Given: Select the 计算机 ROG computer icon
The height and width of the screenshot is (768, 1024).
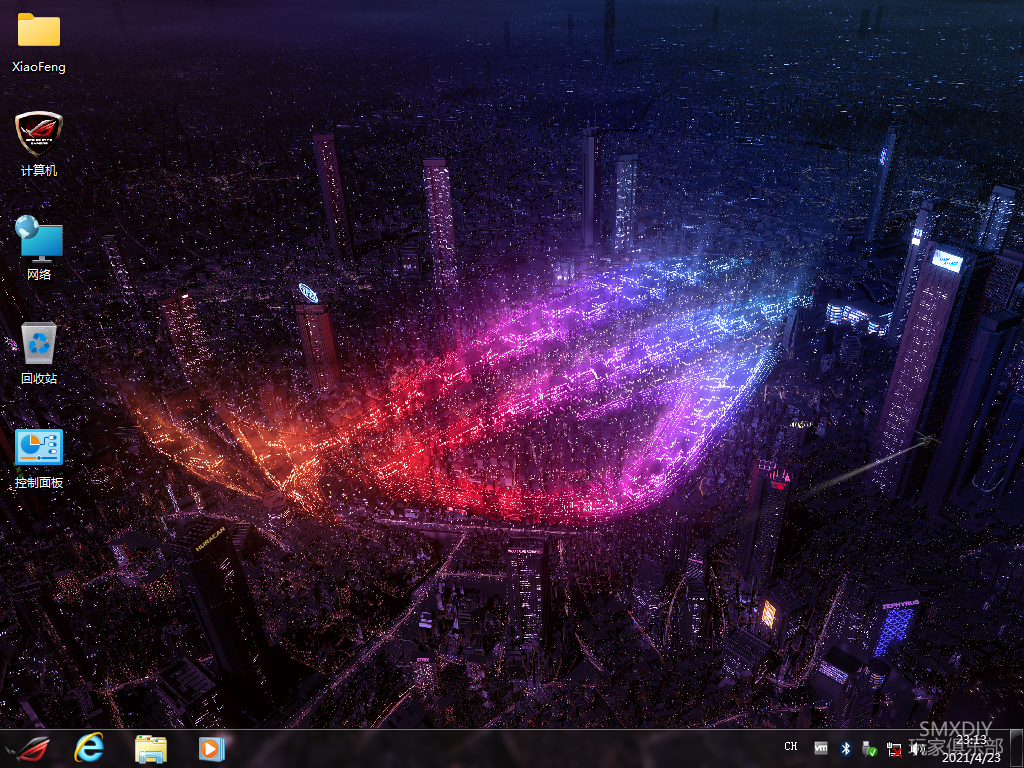Looking at the screenshot, I should tap(39, 145).
